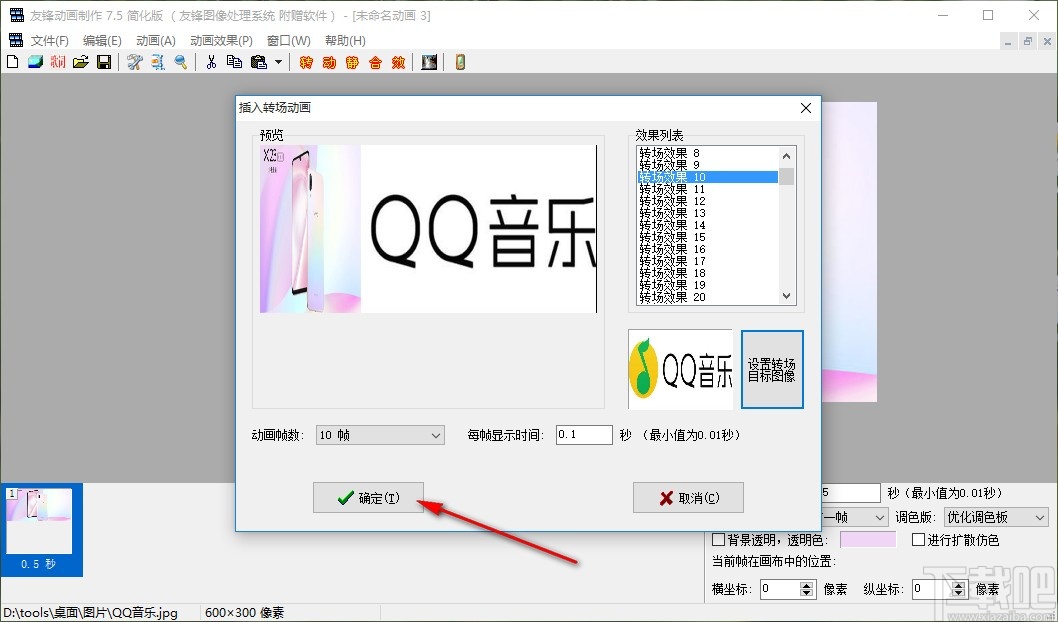The height and width of the screenshot is (622, 1058).
Task: Click the blue 3D block toolbar icon
Action: click(35, 62)
